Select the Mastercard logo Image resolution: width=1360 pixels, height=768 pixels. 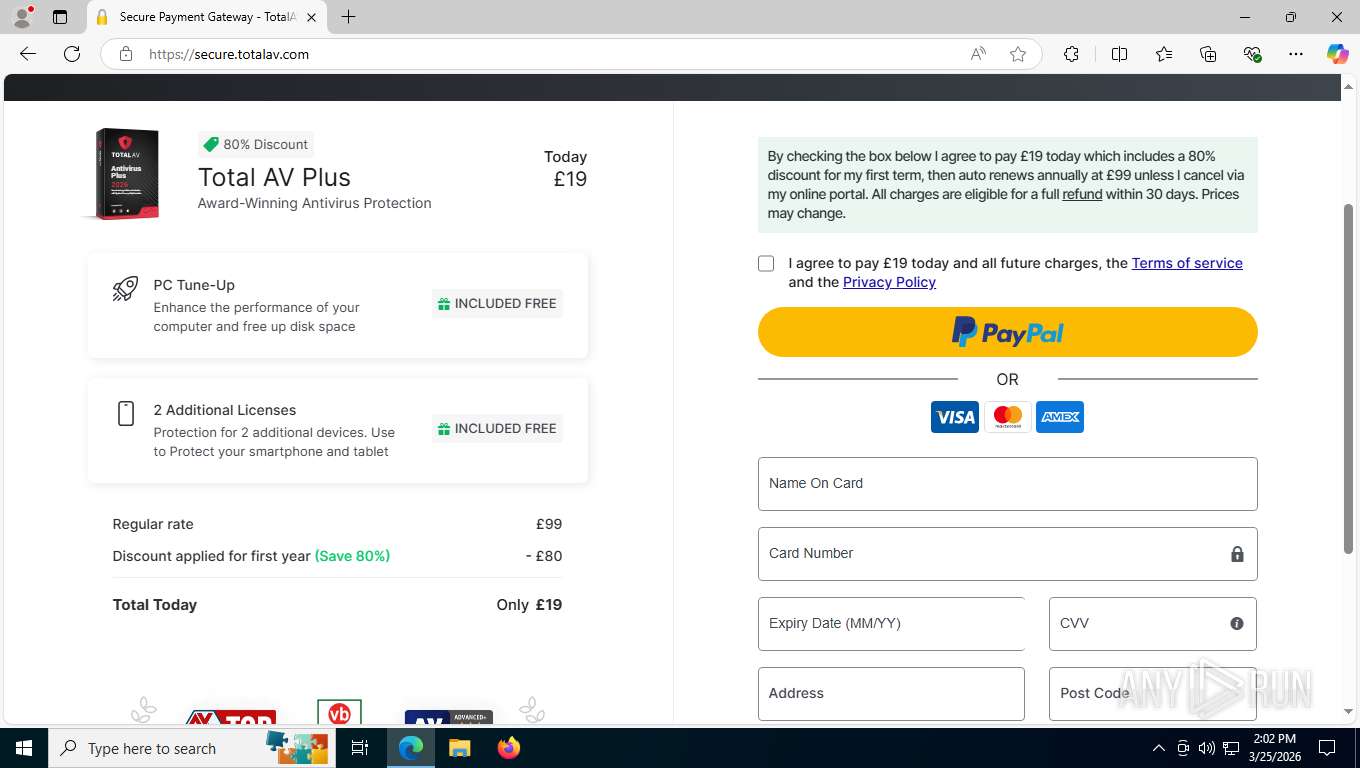tap(1008, 417)
